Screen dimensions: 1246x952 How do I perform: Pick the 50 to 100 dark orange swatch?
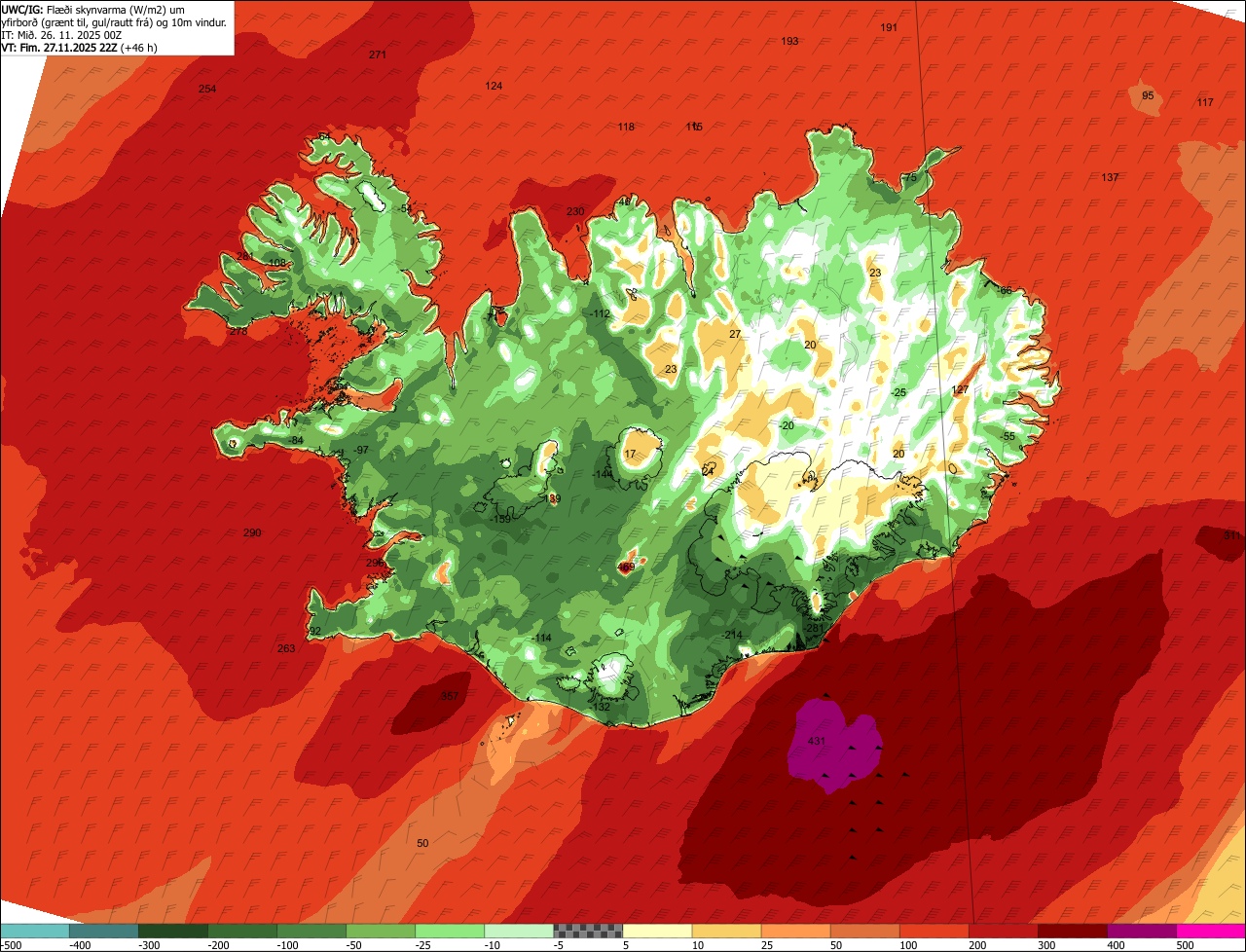pos(864,931)
